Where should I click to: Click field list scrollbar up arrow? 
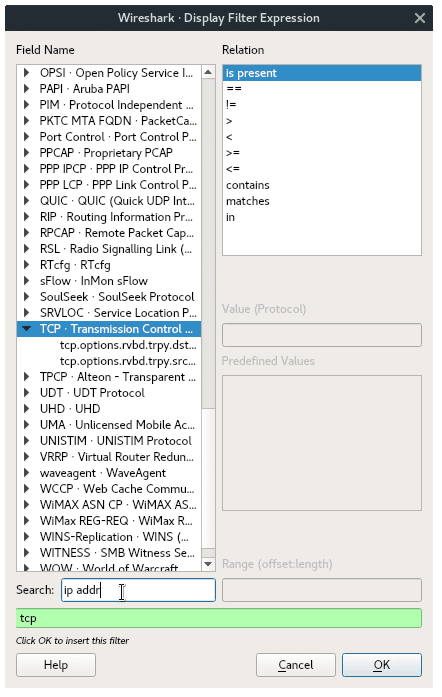(208, 72)
